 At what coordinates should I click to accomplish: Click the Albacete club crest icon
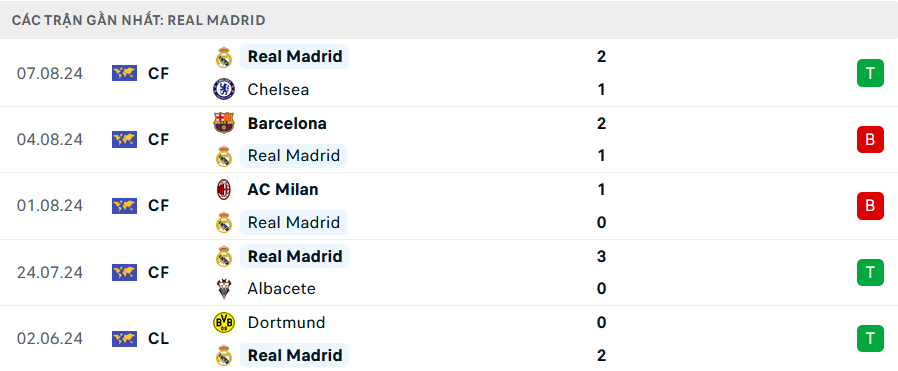224,289
